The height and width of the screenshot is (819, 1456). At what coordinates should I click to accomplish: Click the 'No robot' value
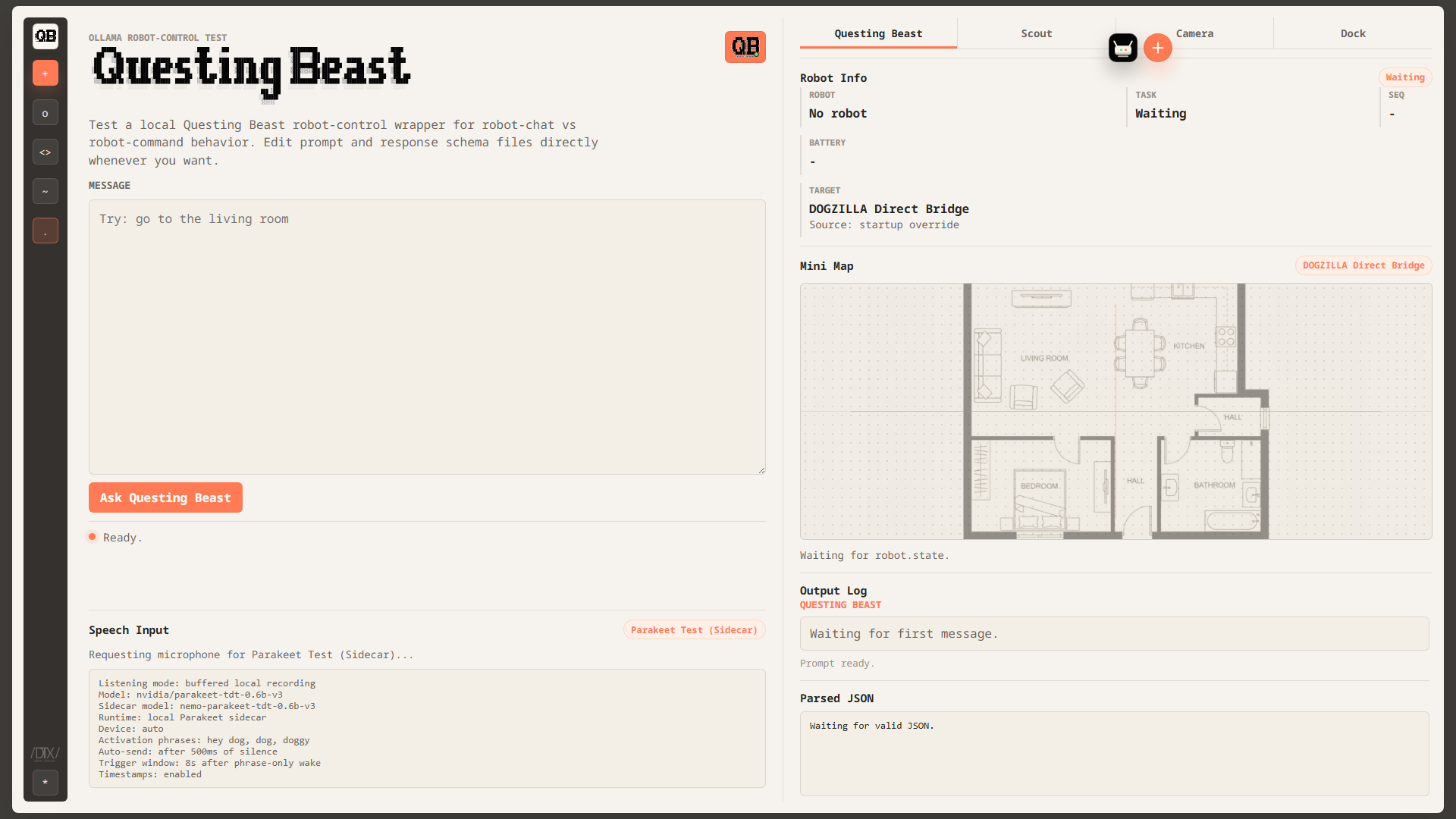tap(838, 114)
